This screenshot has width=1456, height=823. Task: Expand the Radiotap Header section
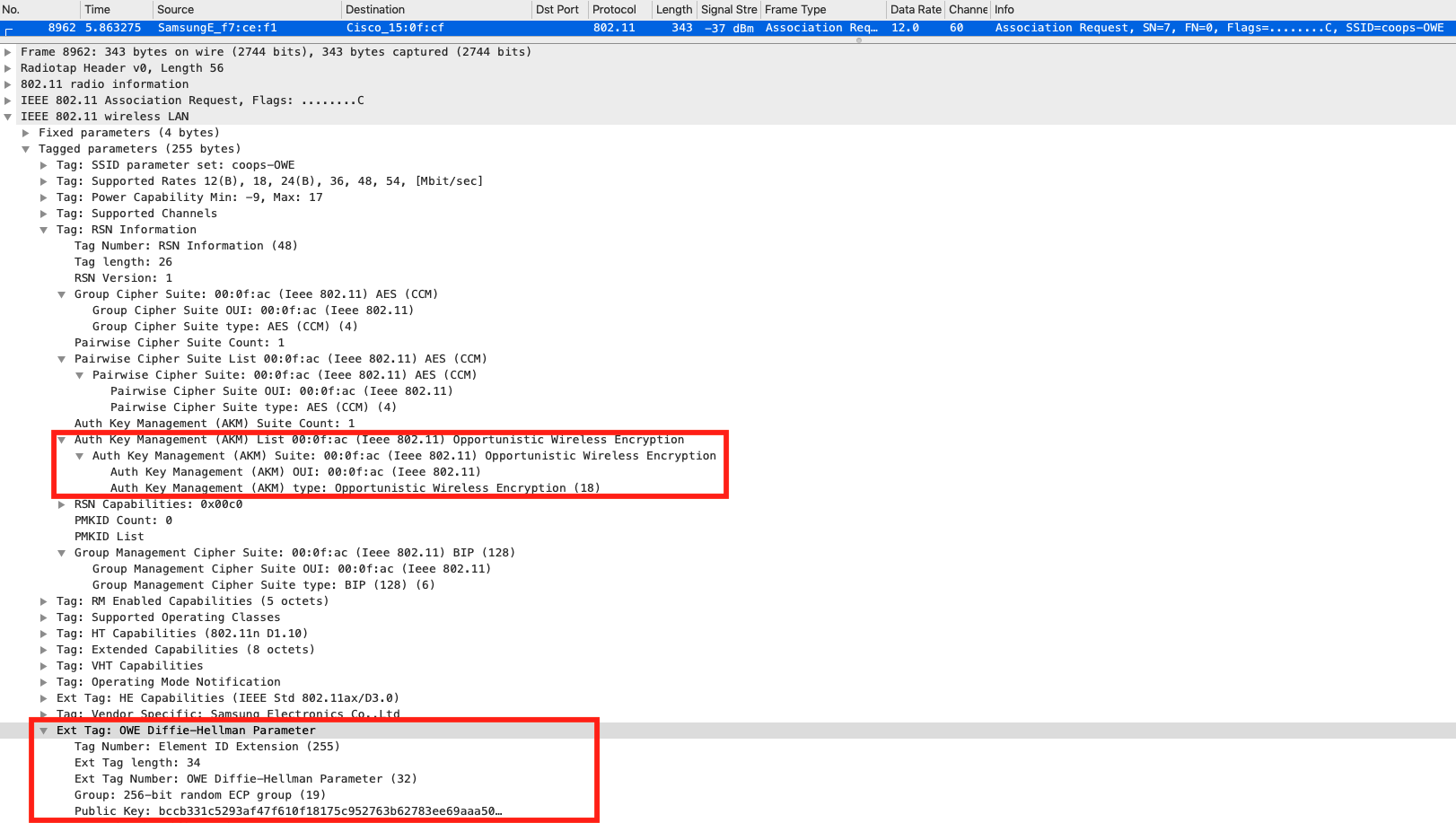(x=8, y=68)
